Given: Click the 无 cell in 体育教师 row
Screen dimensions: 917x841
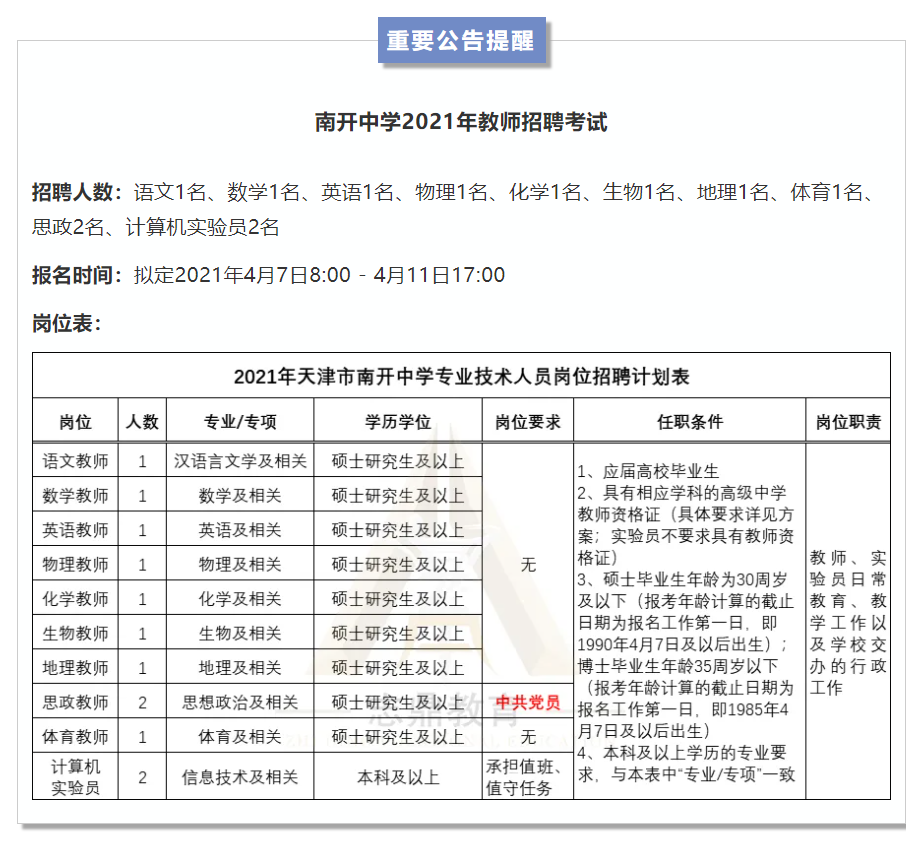Looking at the screenshot, I should [x=528, y=736].
